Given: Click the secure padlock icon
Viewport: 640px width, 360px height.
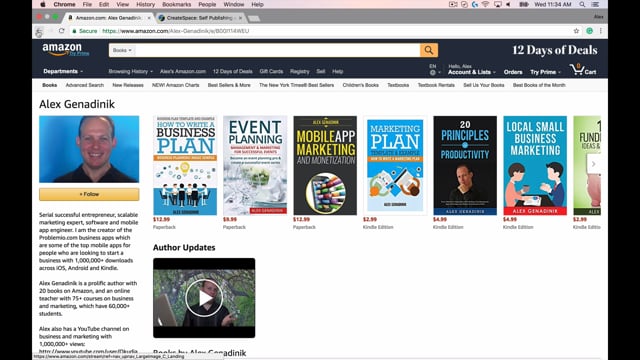Looking at the screenshot, I should pos(74,31).
